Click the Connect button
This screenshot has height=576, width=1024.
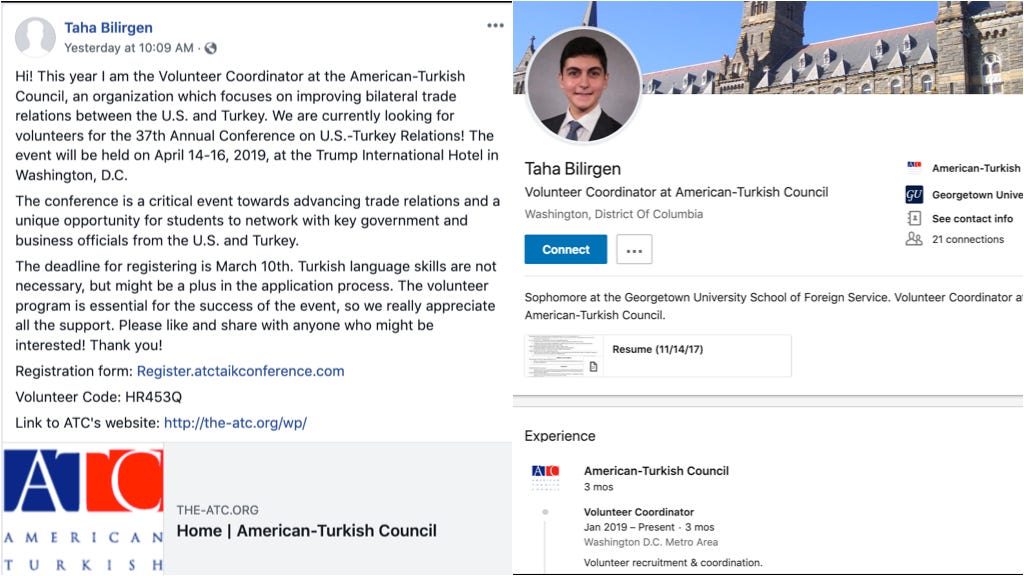click(x=566, y=249)
